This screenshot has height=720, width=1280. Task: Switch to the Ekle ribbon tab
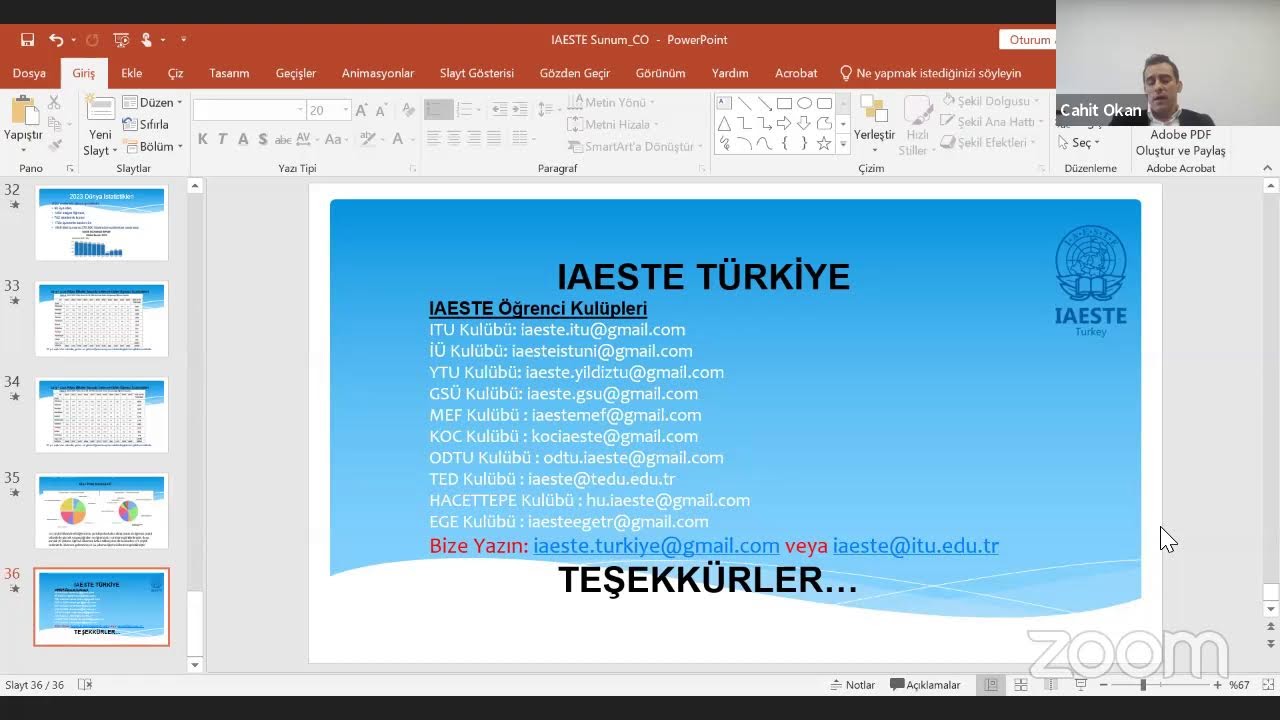[131, 73]
